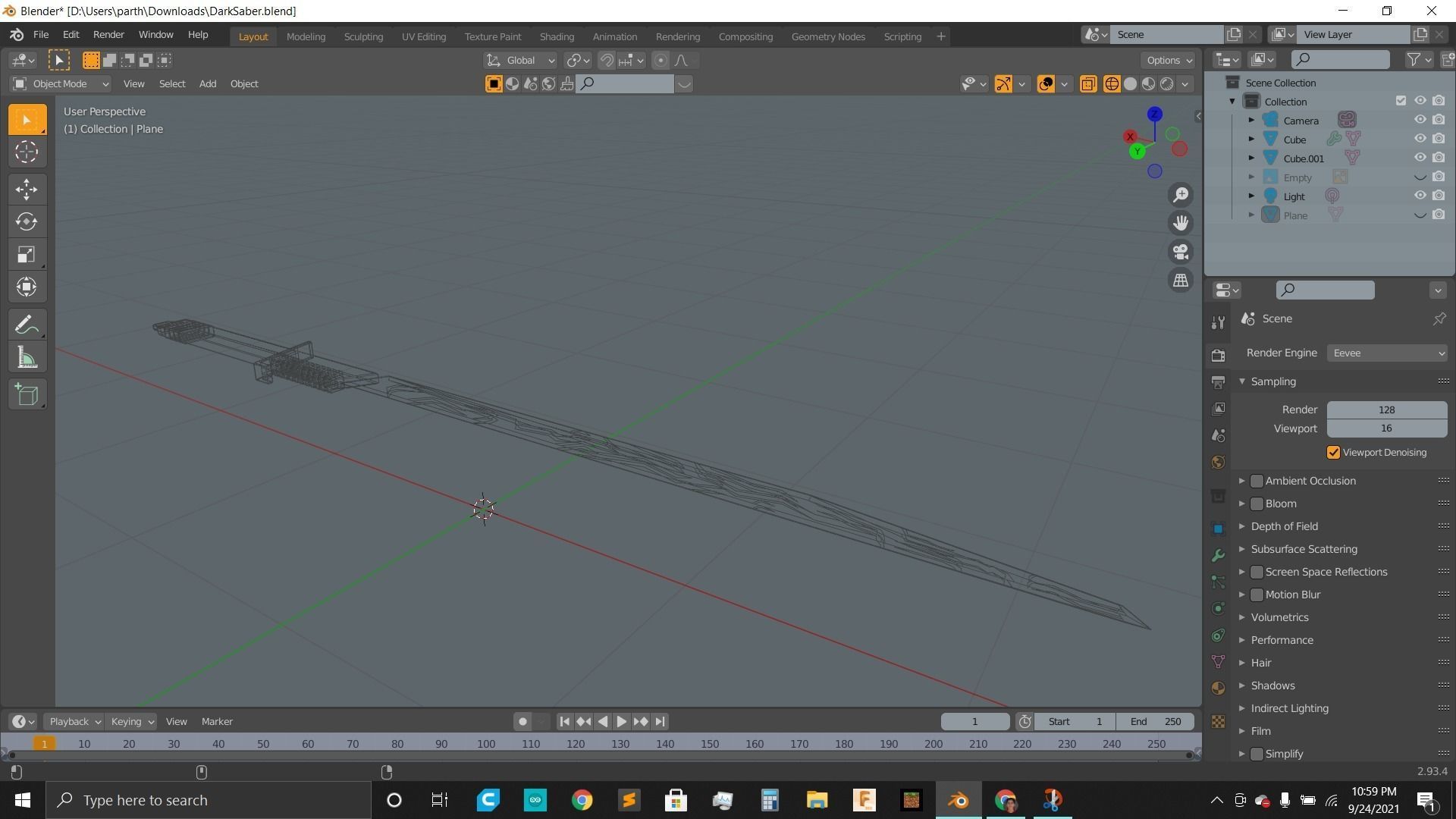Disable Viewport Denoising checkbox
The image size is (1456, 819).
tap(1333, 453)
